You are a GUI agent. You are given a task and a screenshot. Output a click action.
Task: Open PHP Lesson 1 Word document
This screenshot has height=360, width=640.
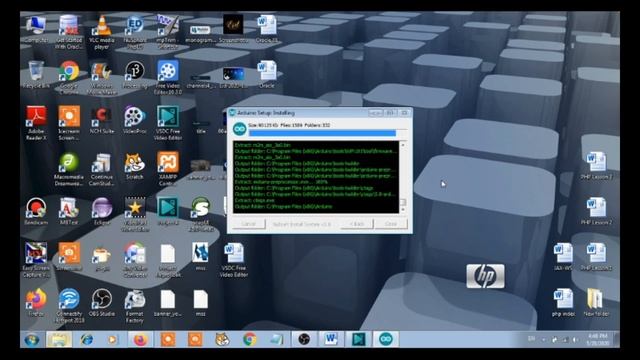point(596,166)
